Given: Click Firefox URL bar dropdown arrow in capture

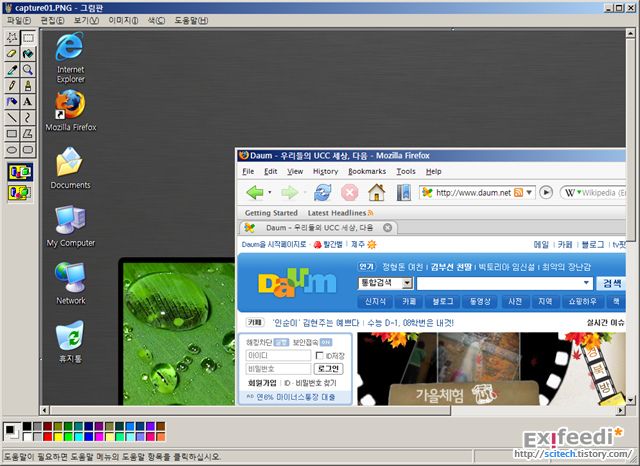Looking at the screenshot, I should click(x=529, y=192).
